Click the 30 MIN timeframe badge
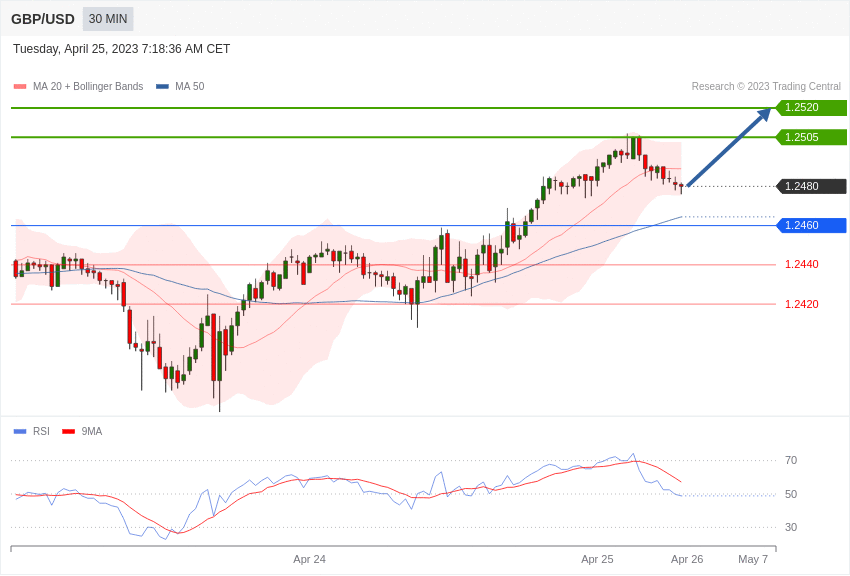The height and width of the screenshot is (576, 850). [x=108, y=19]
